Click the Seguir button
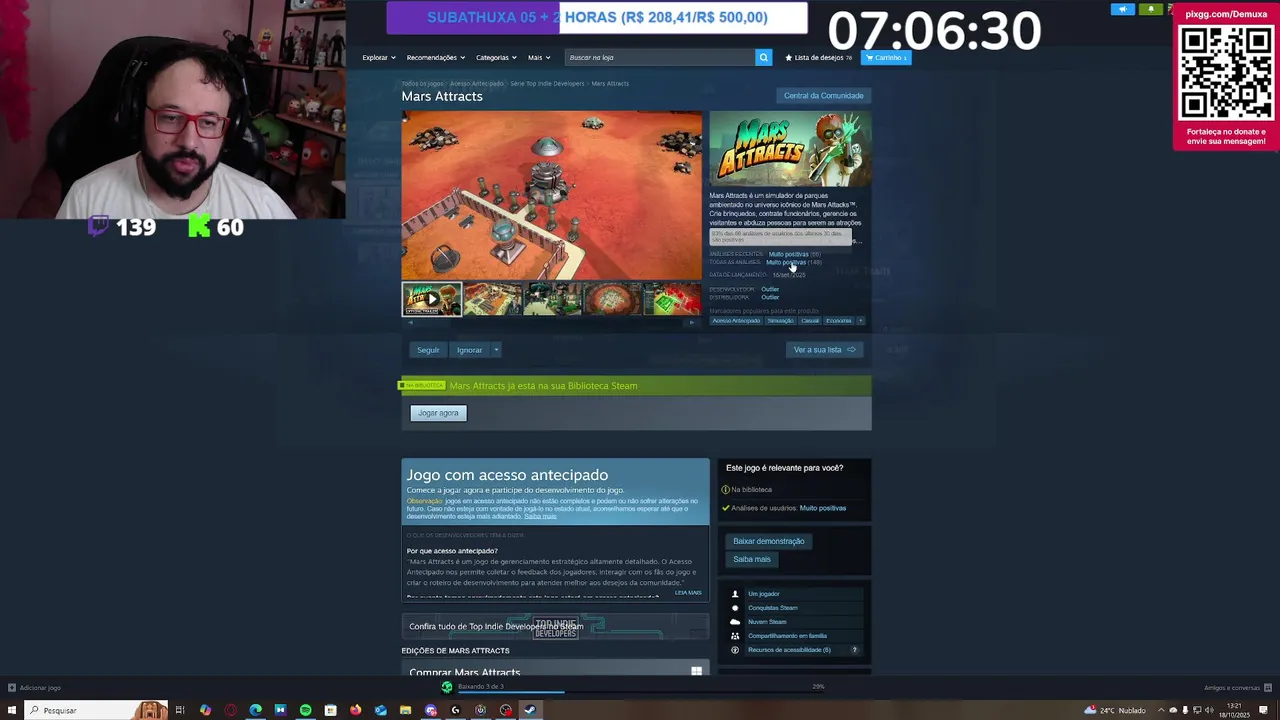Image resolution: width=1280 pixels, height=720 pixels. tap(428, 350)
